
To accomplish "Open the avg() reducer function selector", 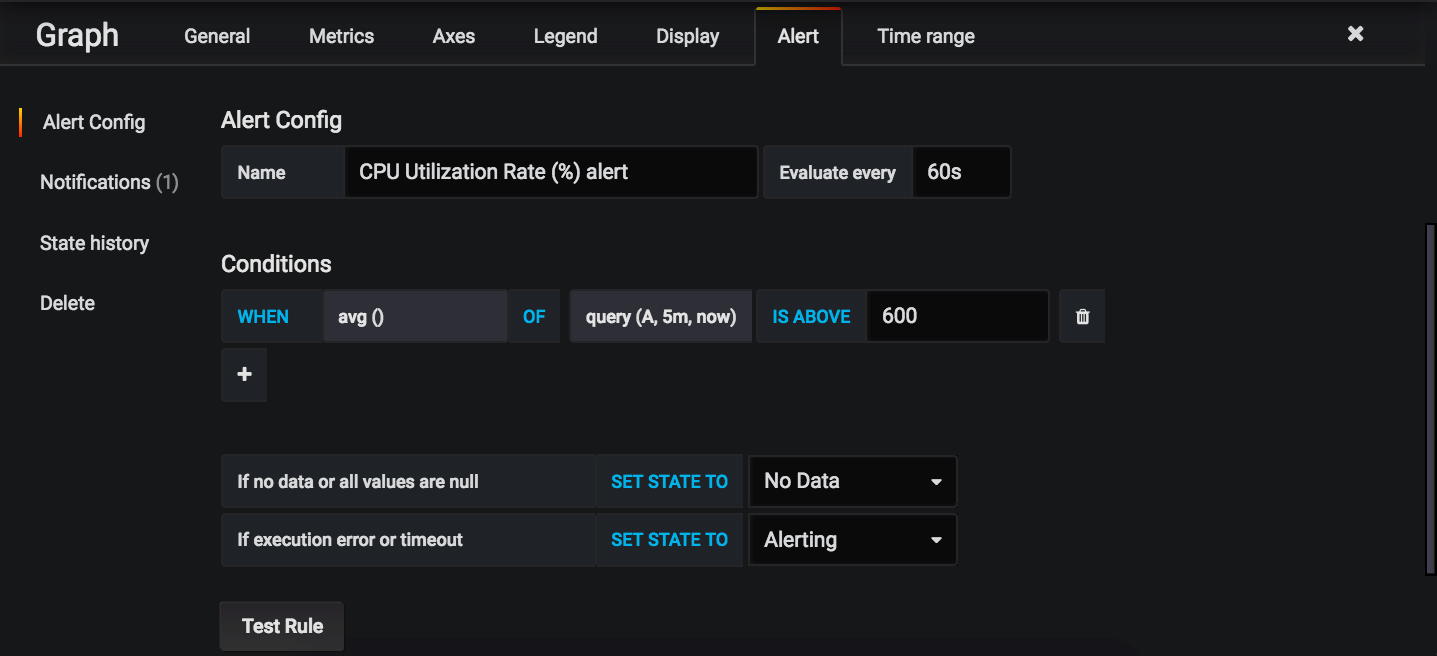I will coord(414,316).
